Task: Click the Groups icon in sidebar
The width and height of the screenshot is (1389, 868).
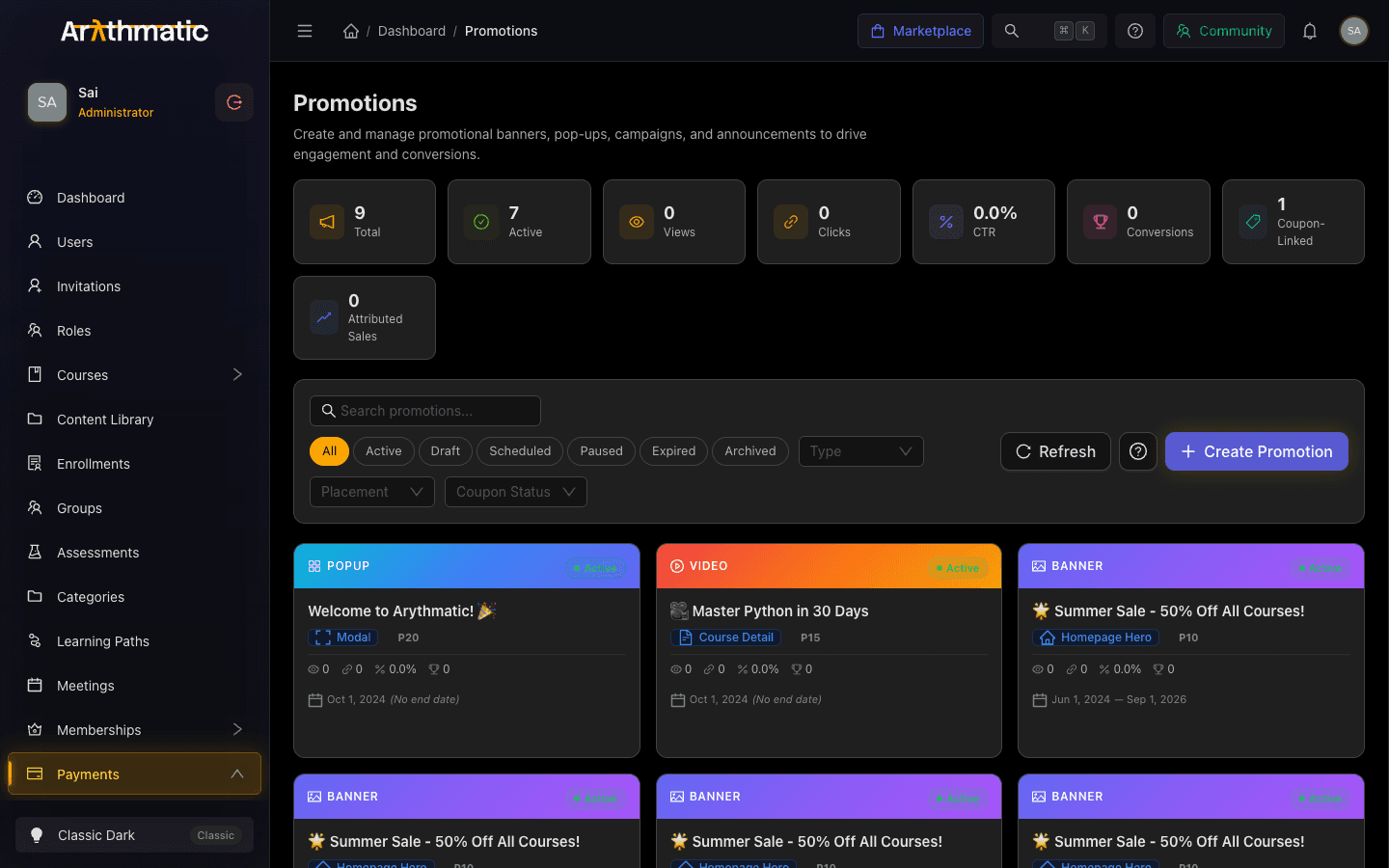Action: point(35,508)
